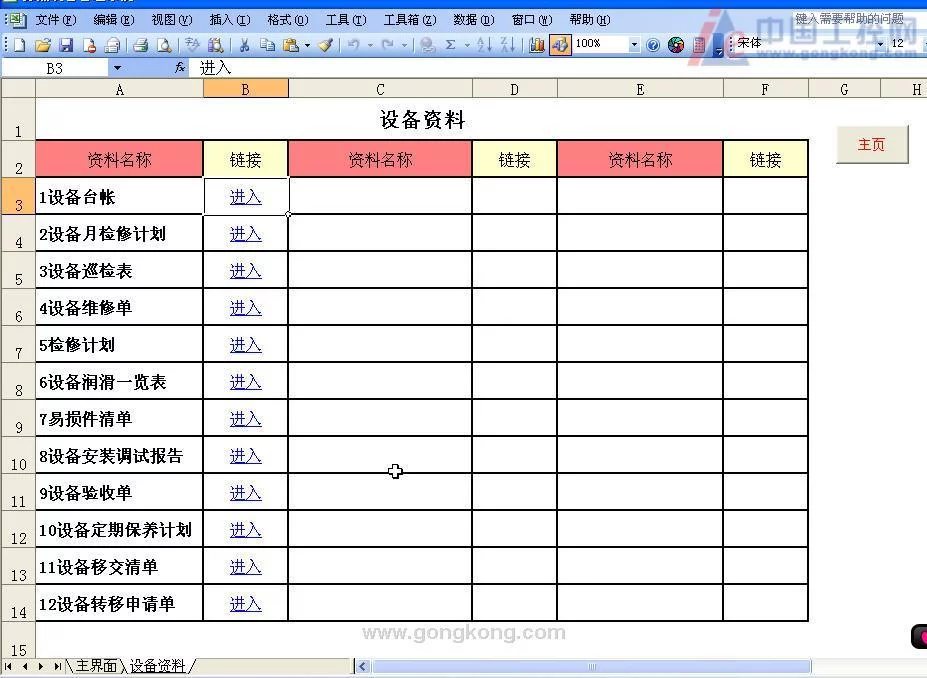927x678 pixels.
Task: Click the horizontal scrollbar thumb
Action: point(591,667)
